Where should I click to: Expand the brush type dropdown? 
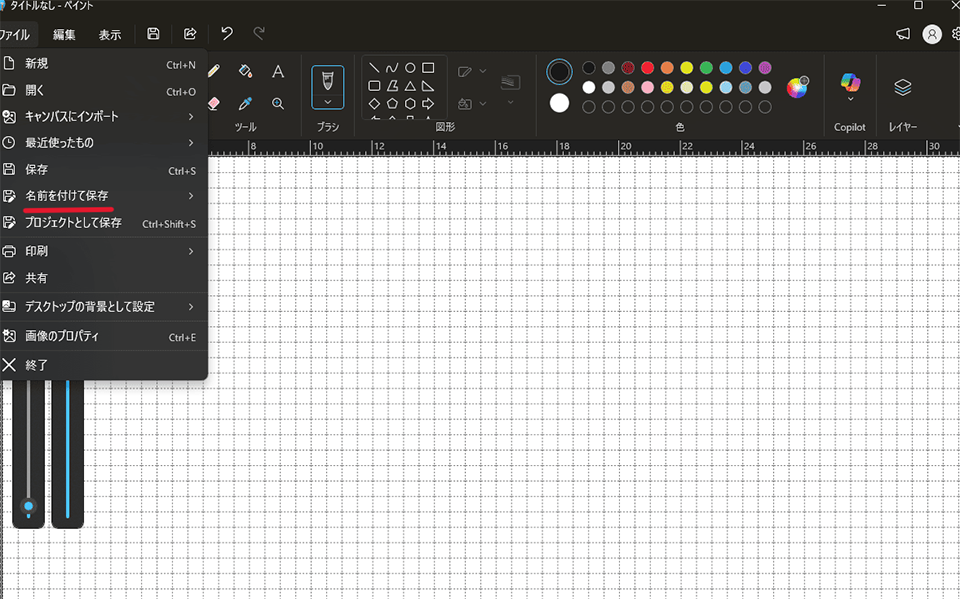[x=328, y=102]
